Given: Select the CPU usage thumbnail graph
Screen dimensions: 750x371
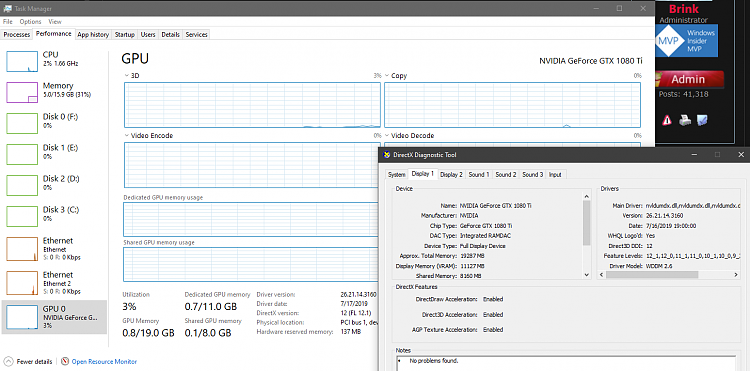Looking at the screenshot, I should [22, 62].
